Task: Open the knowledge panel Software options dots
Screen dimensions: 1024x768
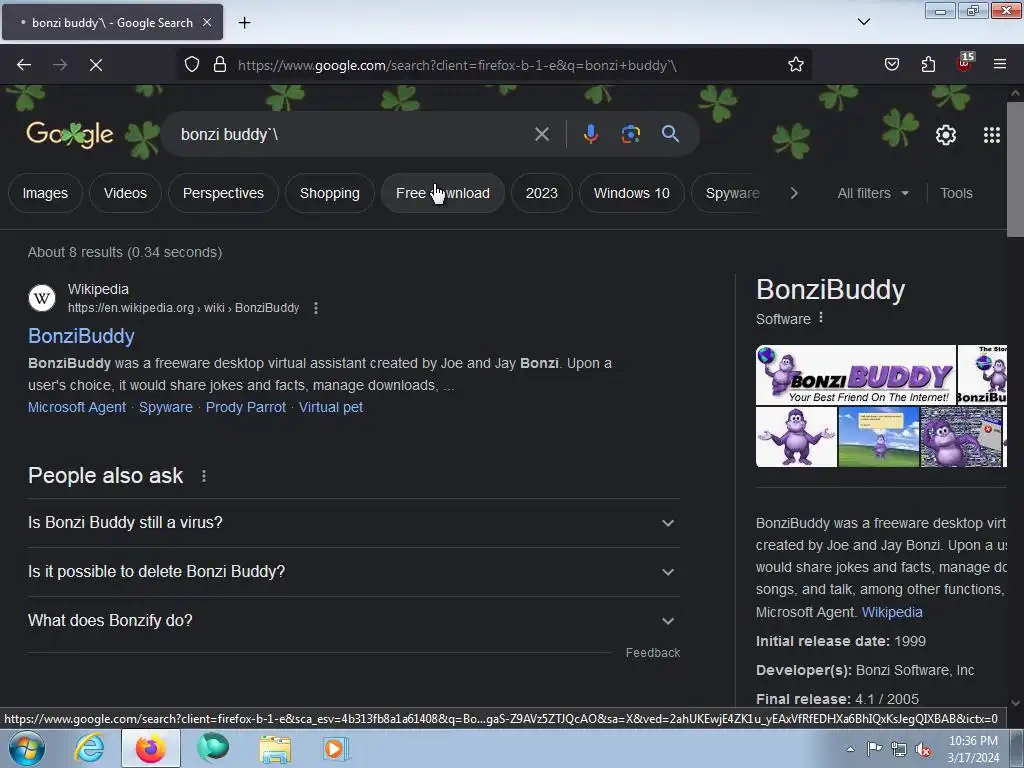Action: 821,318
